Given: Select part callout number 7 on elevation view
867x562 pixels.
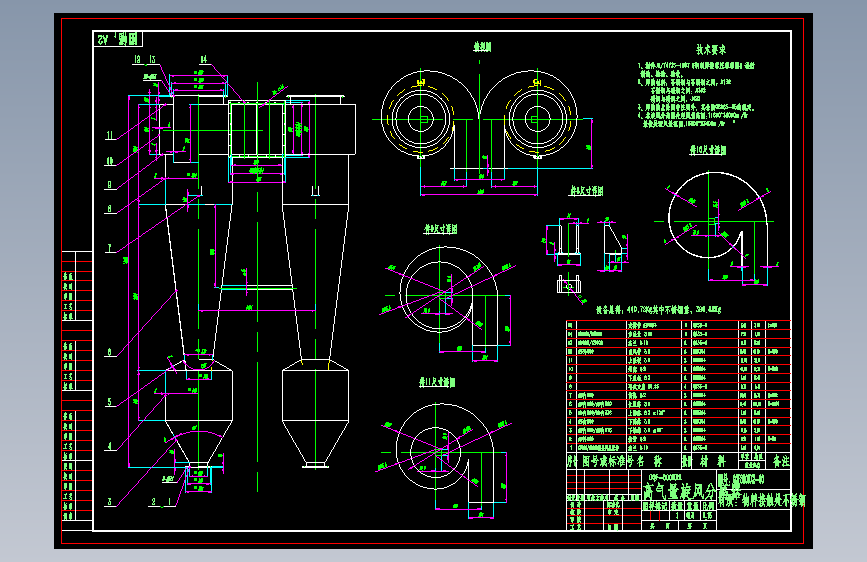Looking at the screenshot, I should tap(109, 248).
